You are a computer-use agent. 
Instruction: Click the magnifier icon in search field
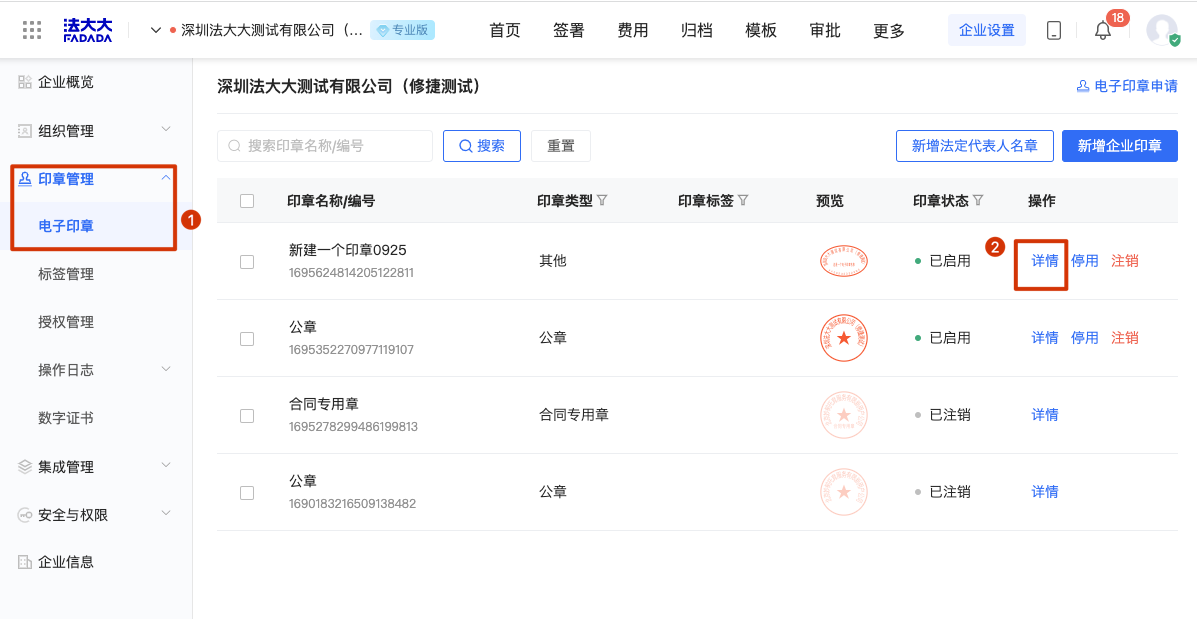tap(235, 146)
